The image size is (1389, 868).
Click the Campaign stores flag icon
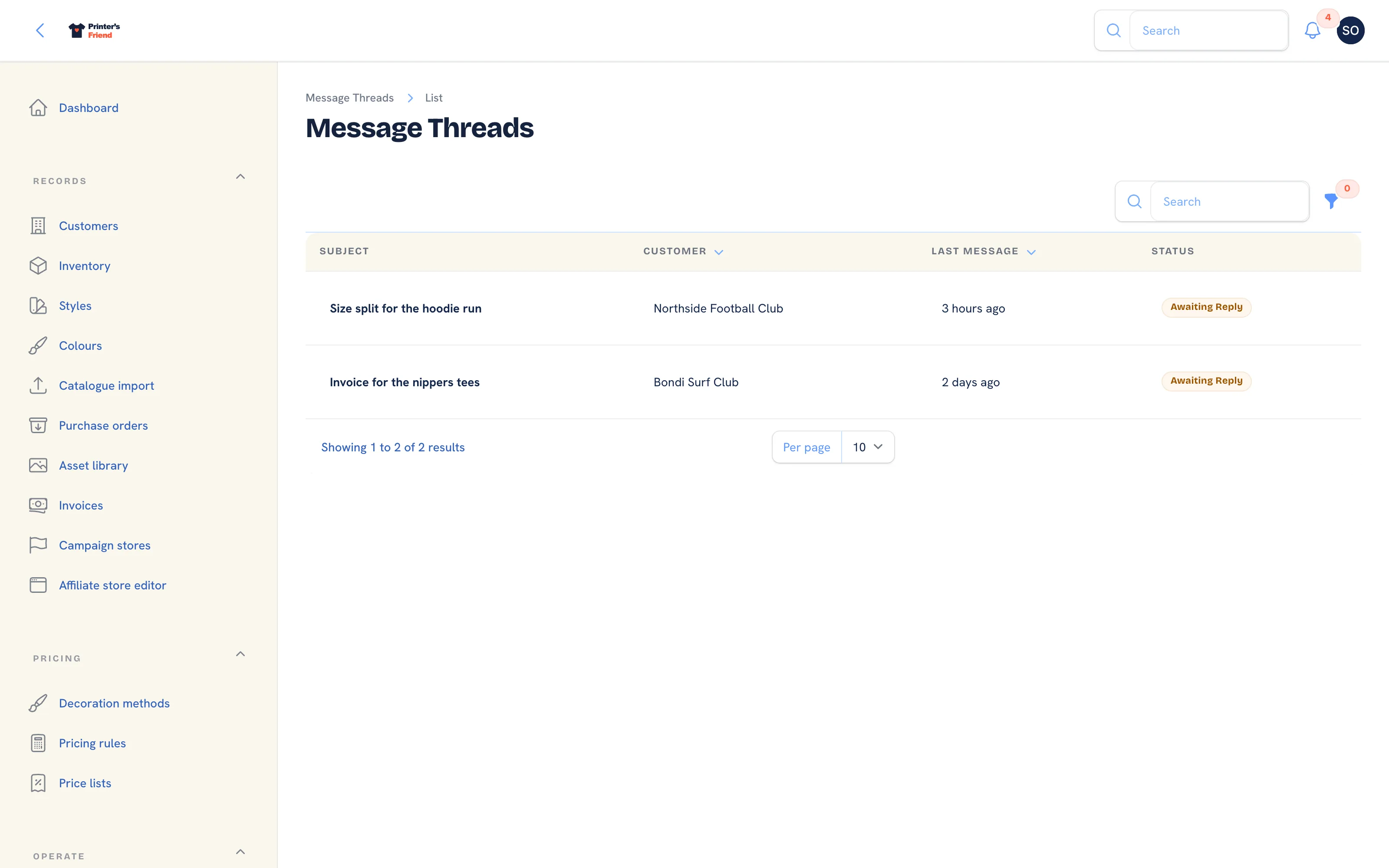38,545
